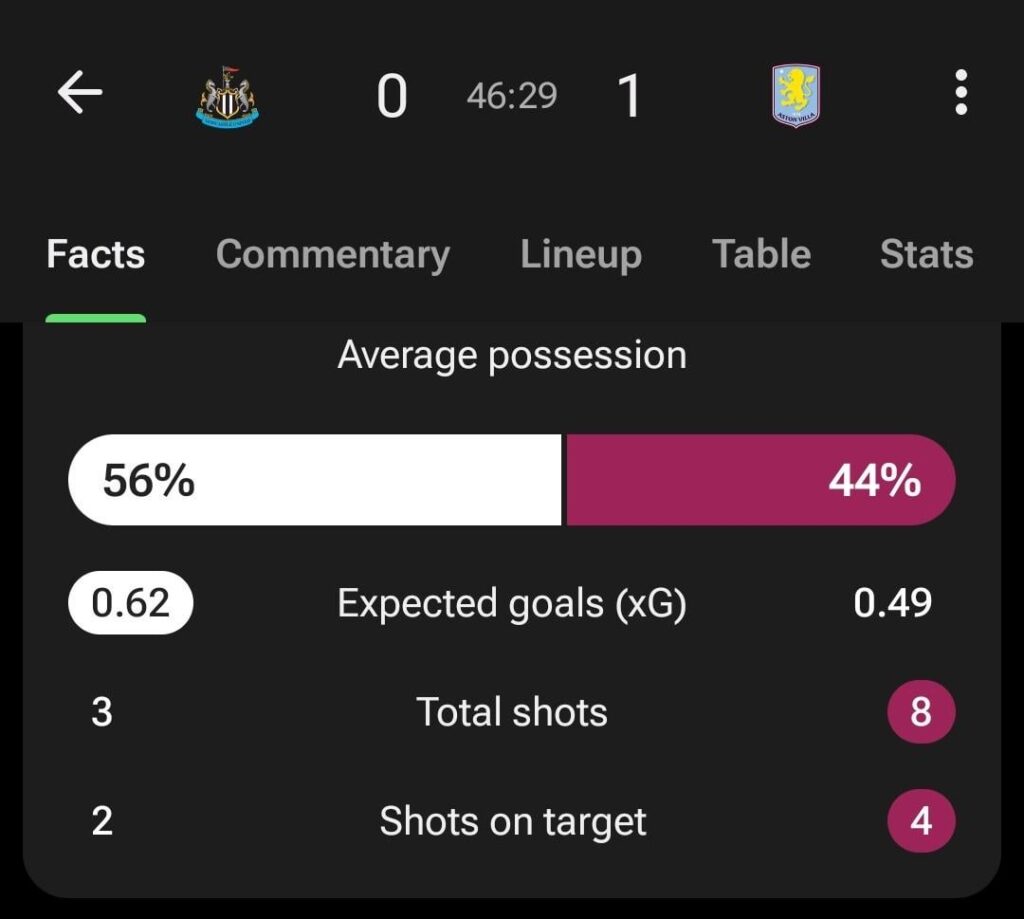
Task: Tap the Aston Villa score of 1
Action: click(630, 95)
